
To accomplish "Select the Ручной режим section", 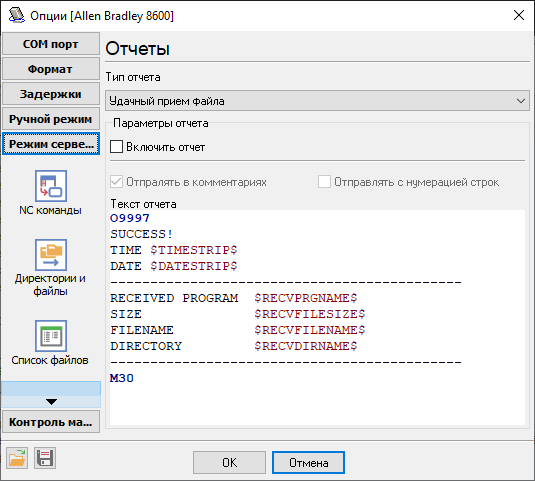I will click(x=51, y=119).
